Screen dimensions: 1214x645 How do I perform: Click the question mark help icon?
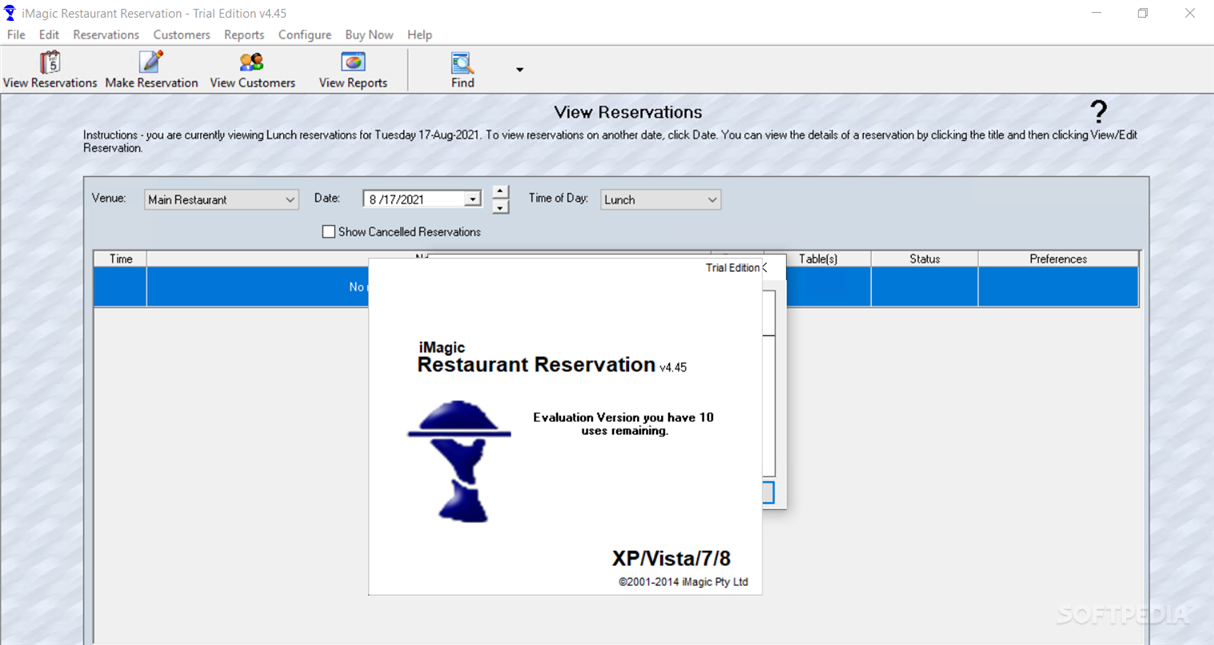[x=1099, y=111]
